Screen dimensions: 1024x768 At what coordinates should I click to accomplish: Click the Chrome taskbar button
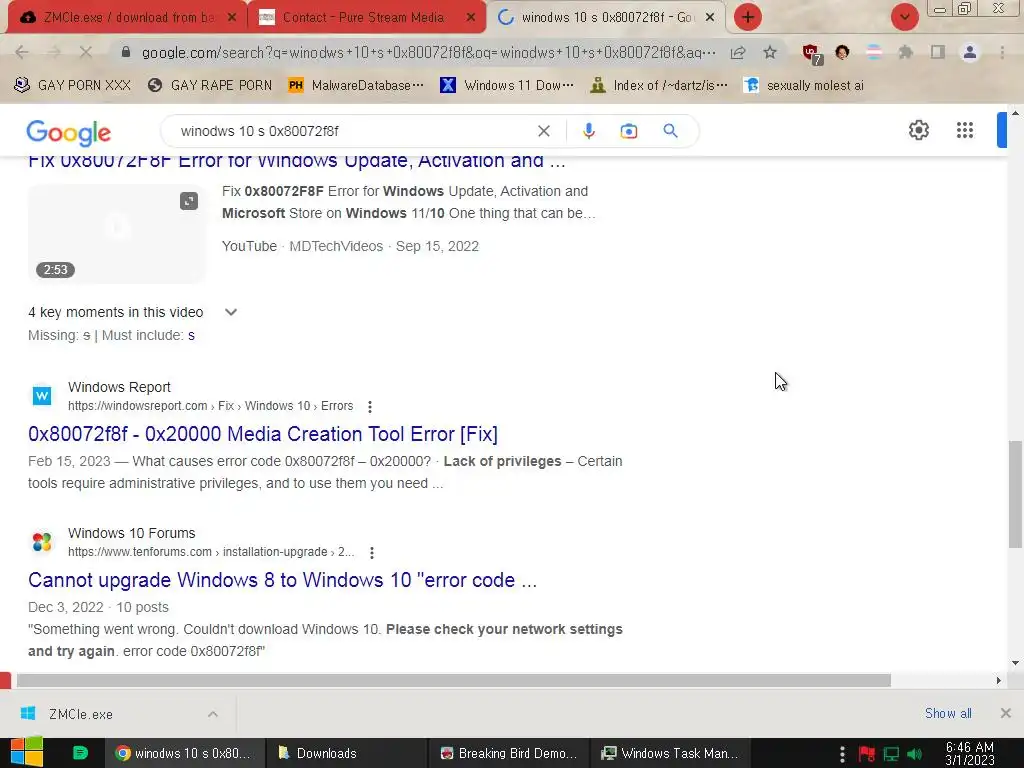[x=185, y=753]
